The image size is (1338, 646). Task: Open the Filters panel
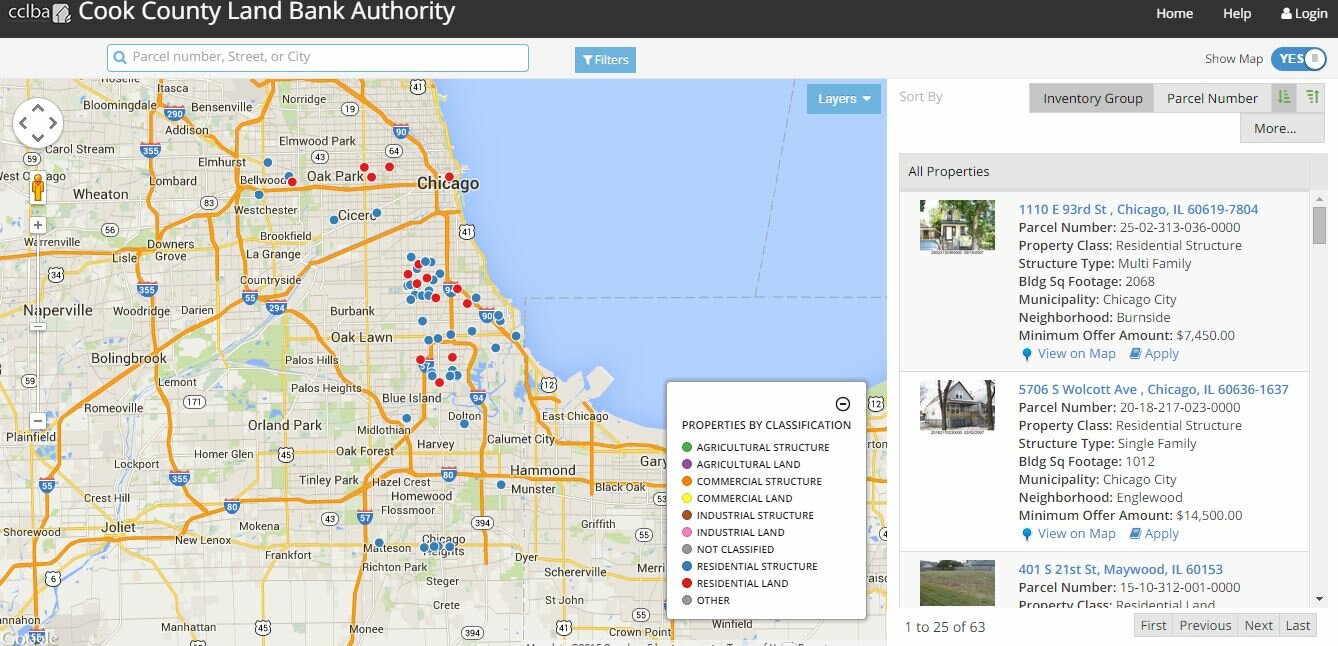coord(605,60)
